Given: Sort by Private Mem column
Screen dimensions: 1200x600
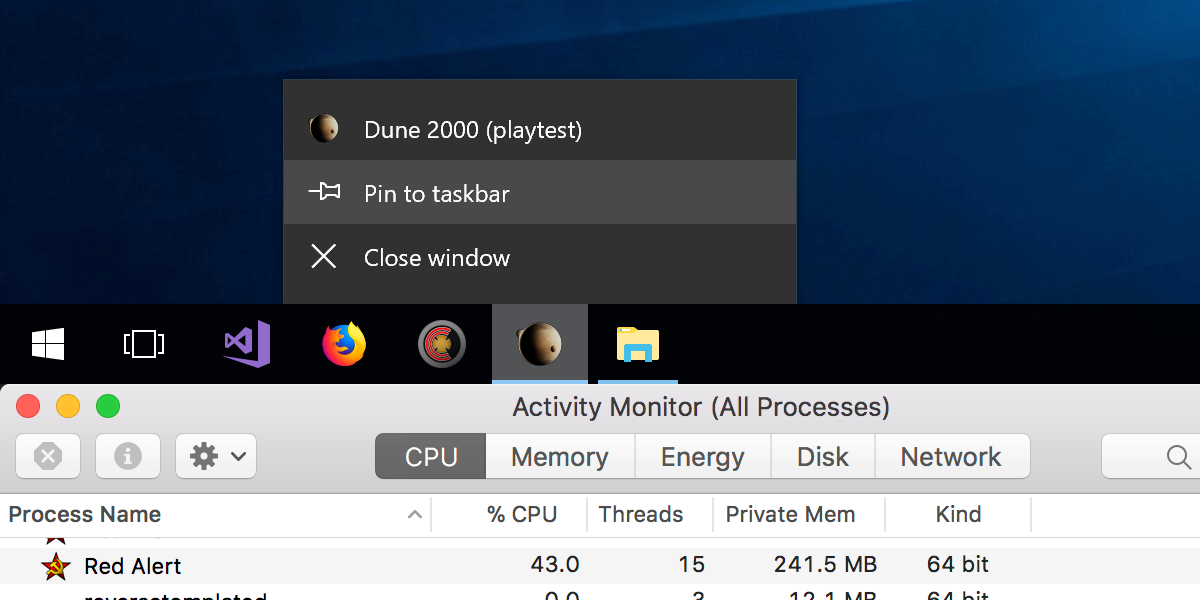Looking at the screenshot, I should coord(799,514).
